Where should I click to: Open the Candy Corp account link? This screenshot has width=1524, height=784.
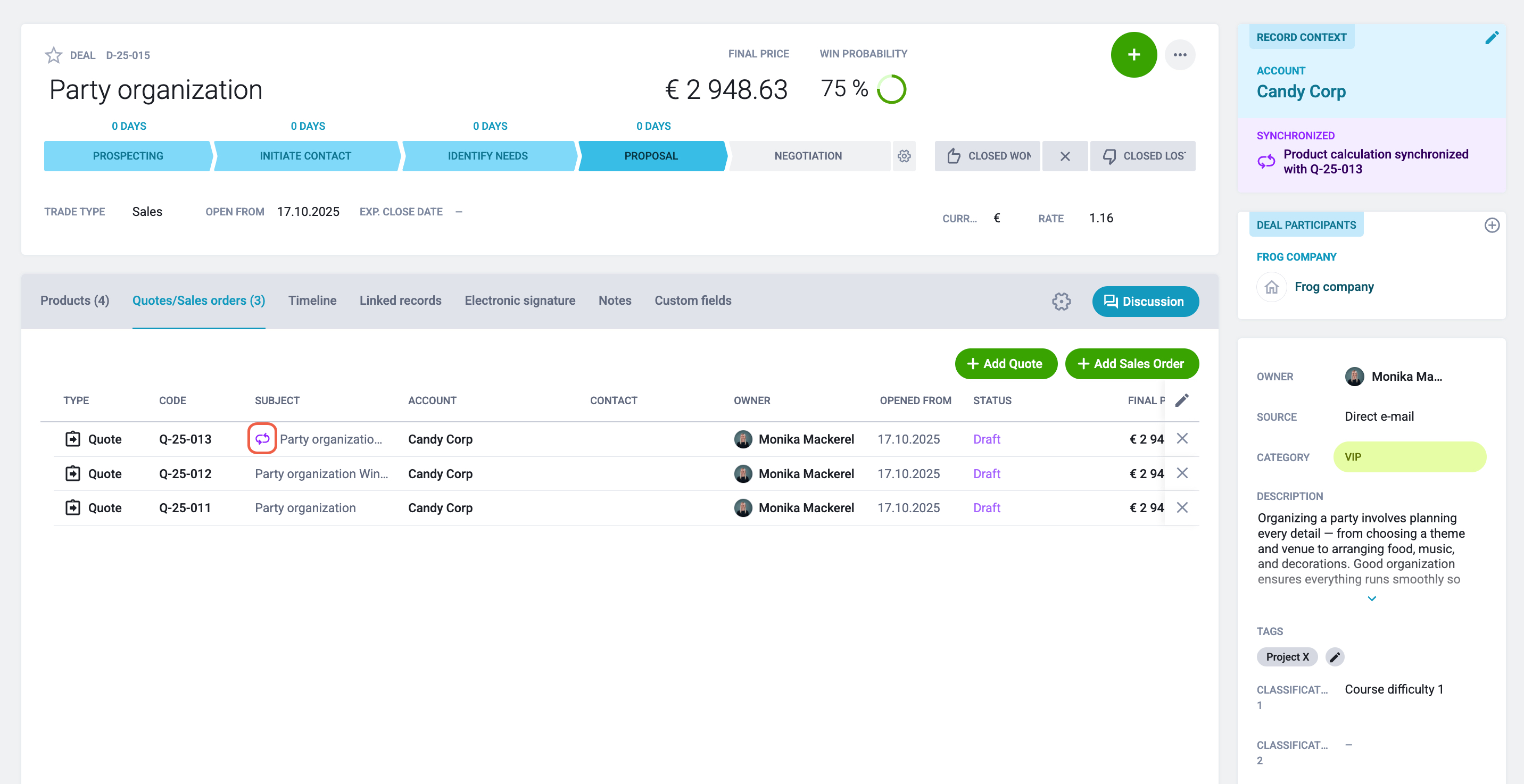click(x=1301, y=91)
